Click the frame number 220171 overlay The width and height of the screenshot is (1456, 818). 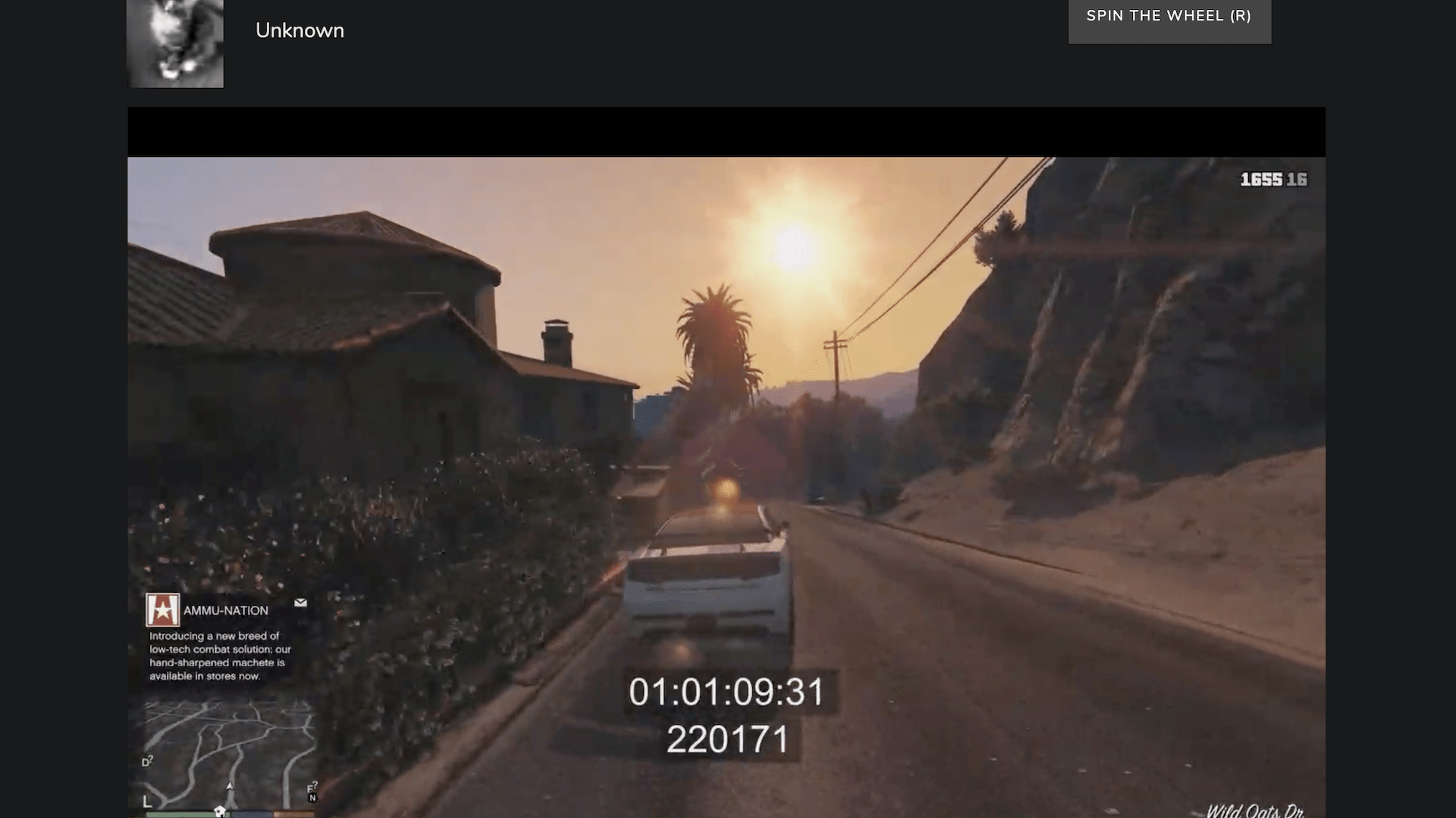728,739
